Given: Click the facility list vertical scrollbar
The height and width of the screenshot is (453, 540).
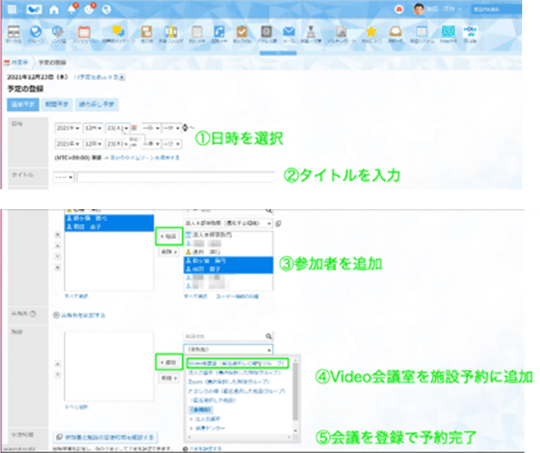Looking at the screenshot, I should point(295,394).
